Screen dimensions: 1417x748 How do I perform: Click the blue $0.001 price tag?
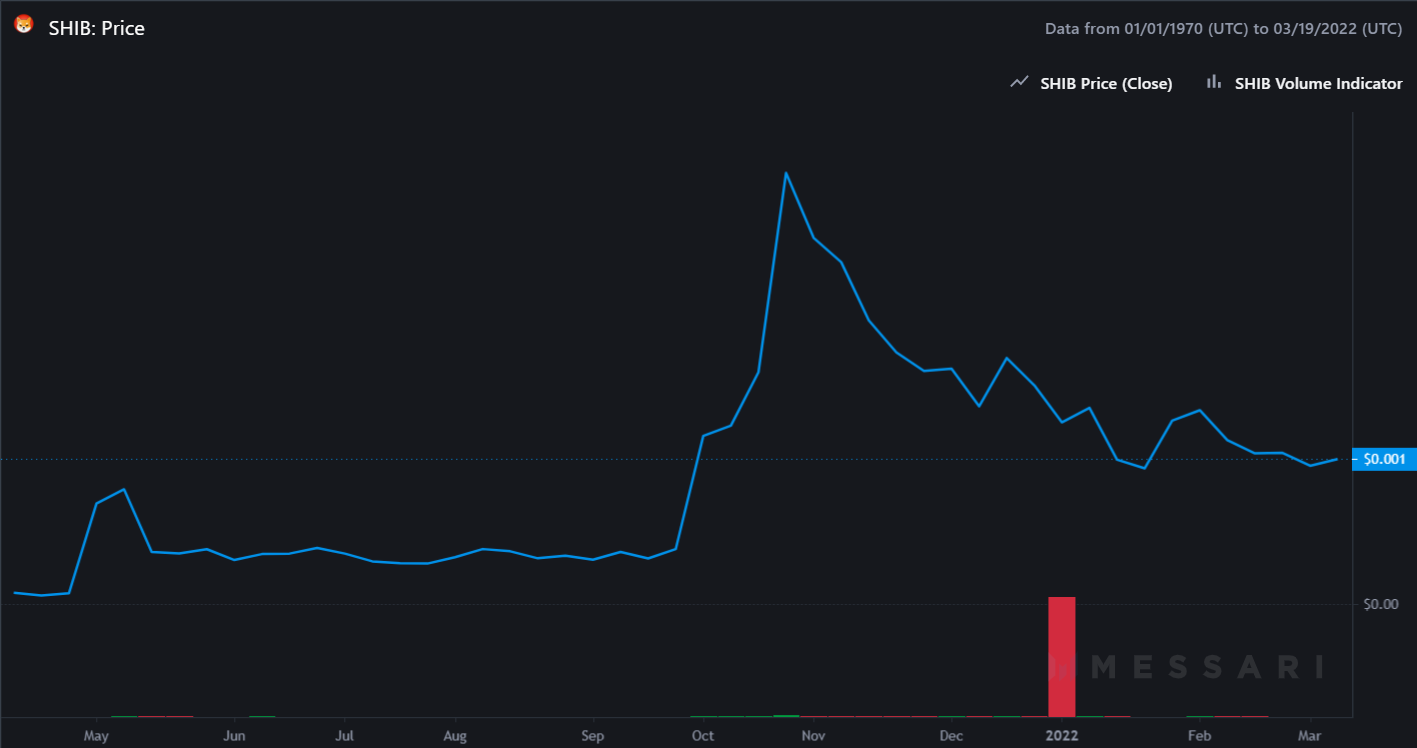tap(1383, 459)
